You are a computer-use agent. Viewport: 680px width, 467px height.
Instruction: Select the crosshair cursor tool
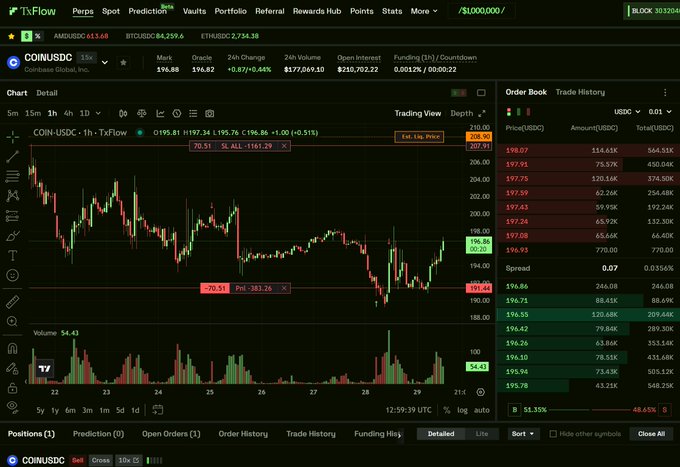click(x=13, y=137)
